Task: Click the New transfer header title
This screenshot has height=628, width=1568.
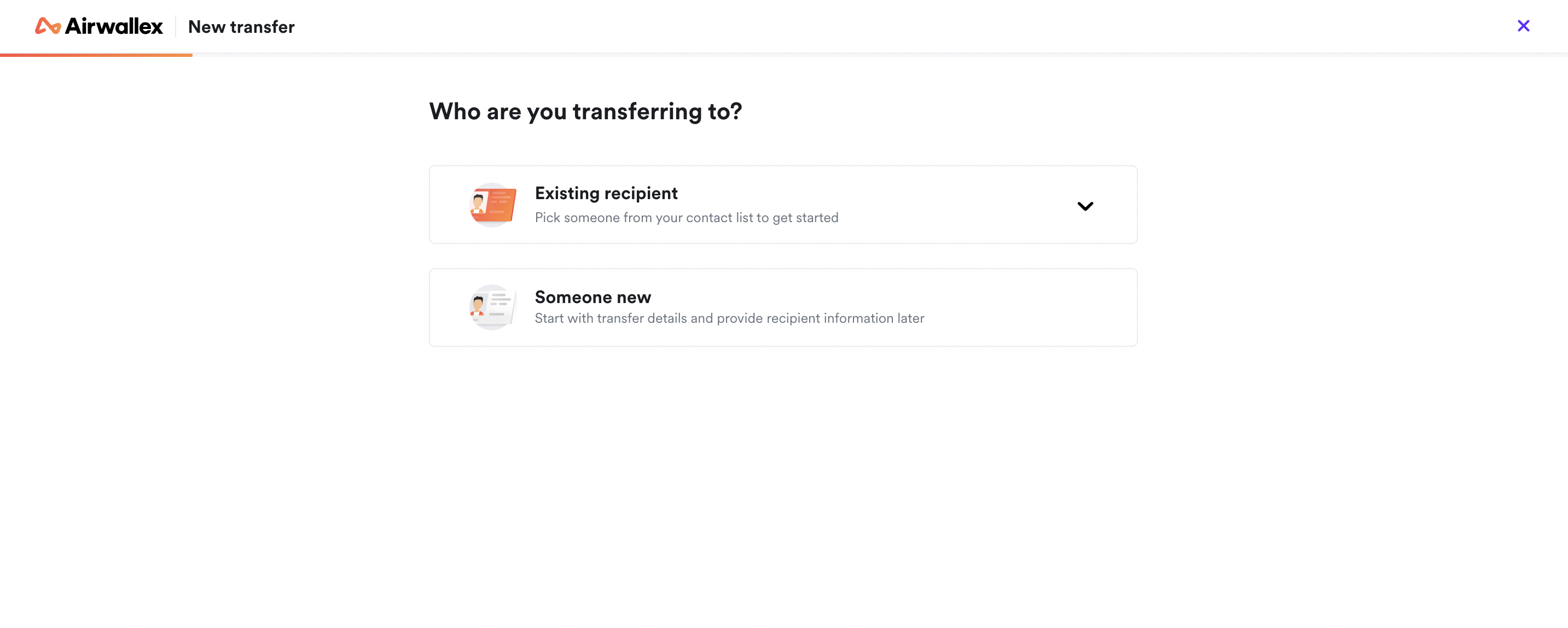Action: pyautogui.click(x=241, y=27)
